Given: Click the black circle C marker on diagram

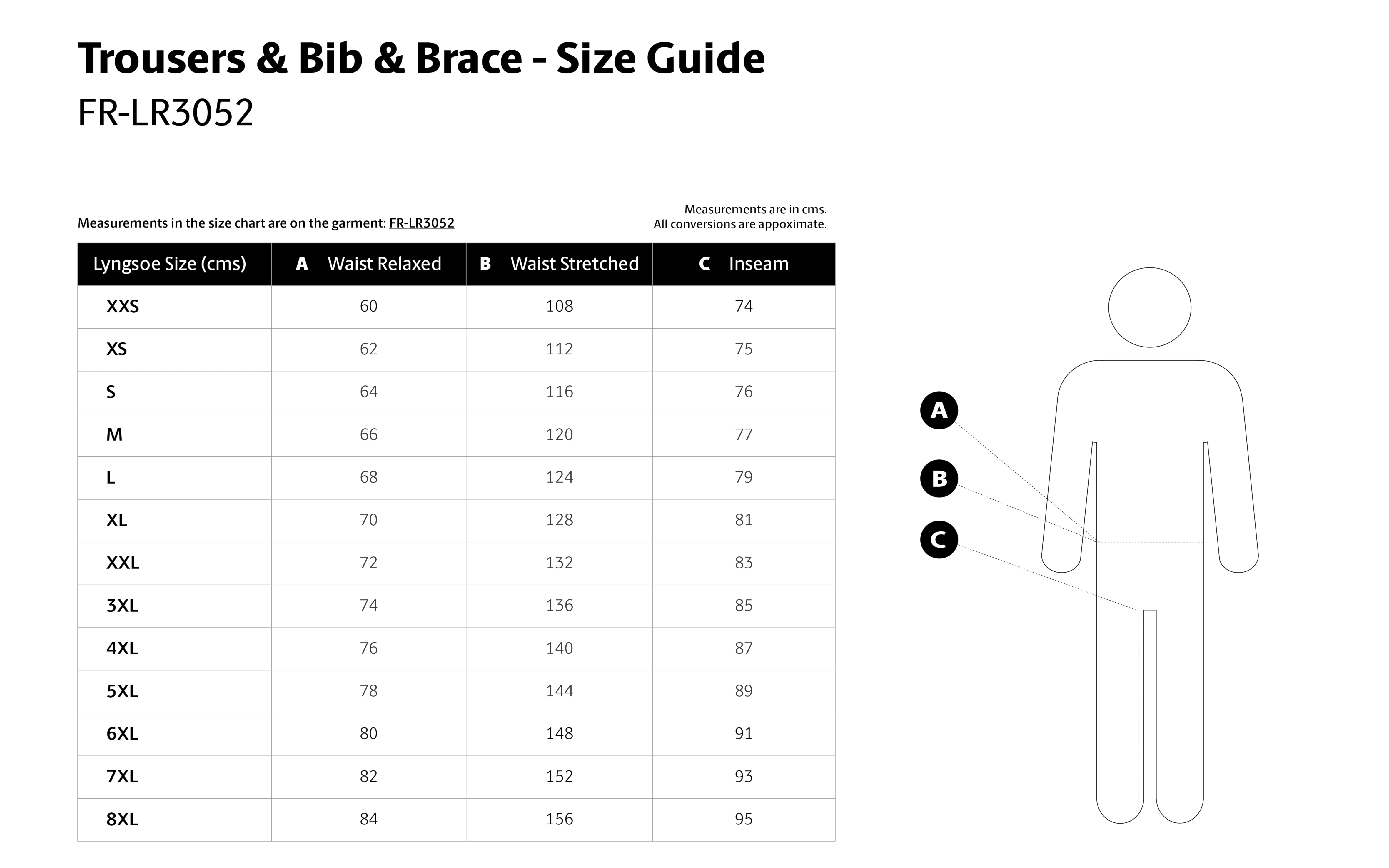Looking at the screenshot, I should [x=939, y=540].
